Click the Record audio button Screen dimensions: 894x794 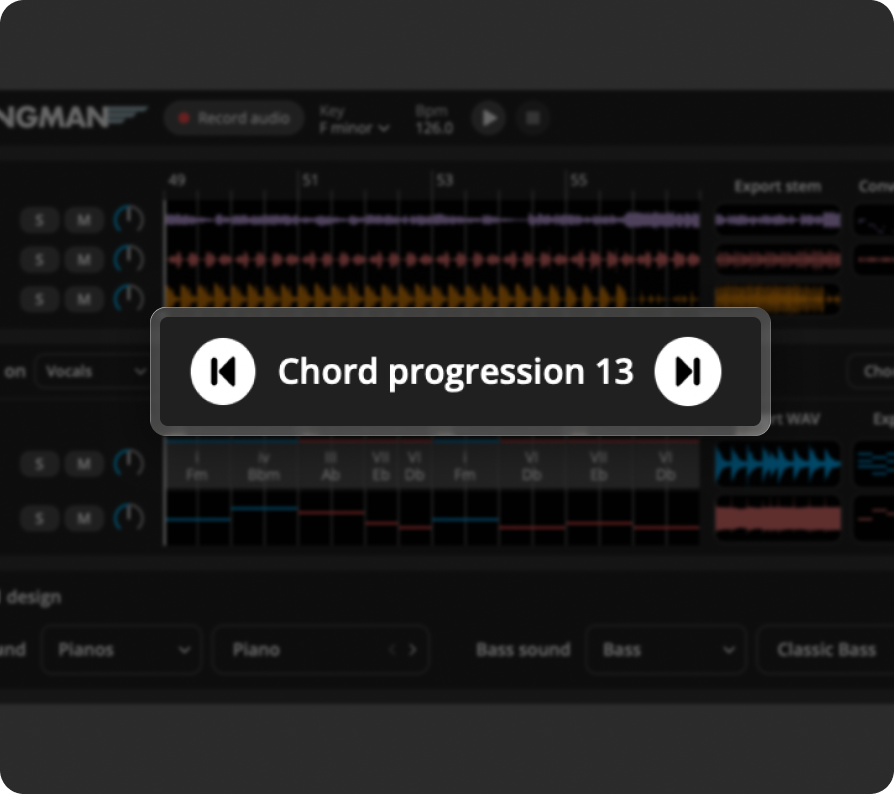234,118
